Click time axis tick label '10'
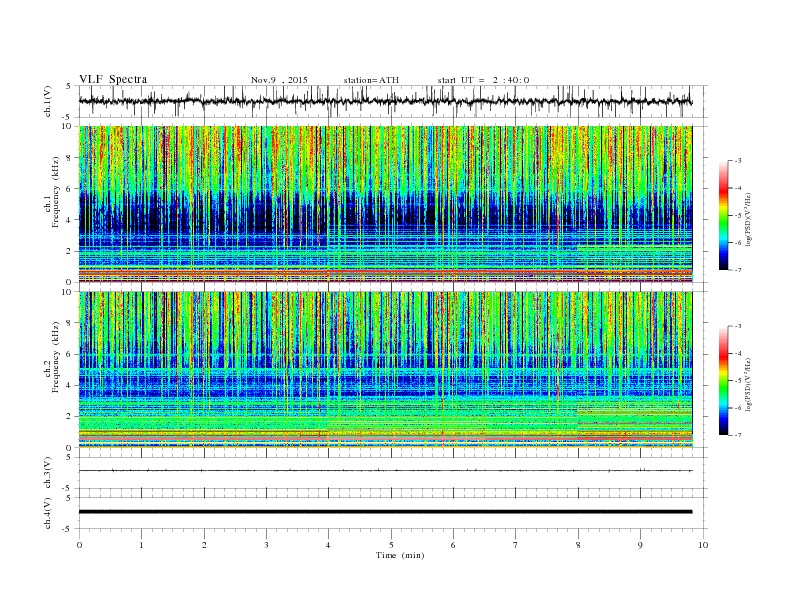The width and height of the screenshot is (792, 612). (x=703, y=545)
